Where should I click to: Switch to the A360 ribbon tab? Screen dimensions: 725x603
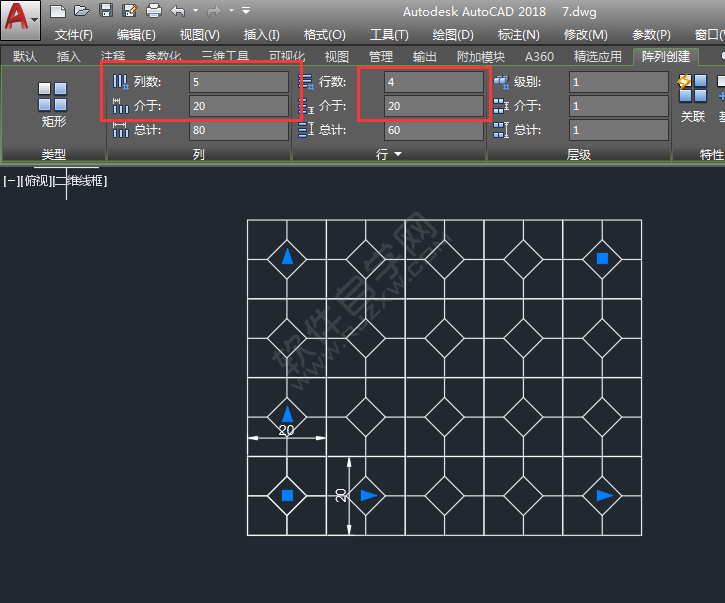click(x=539, y=56)
